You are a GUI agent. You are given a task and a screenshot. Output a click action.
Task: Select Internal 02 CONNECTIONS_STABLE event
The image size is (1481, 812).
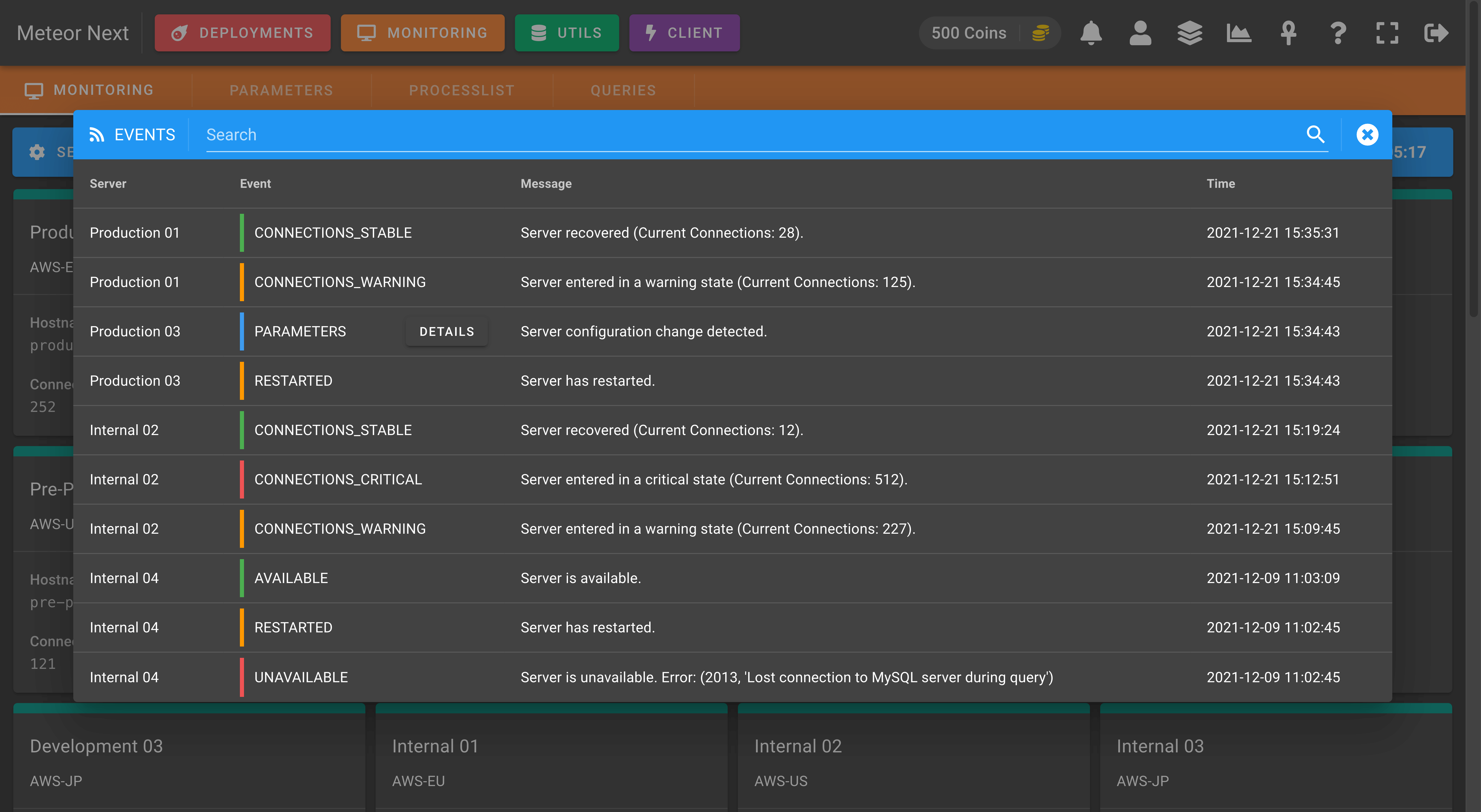click(733, 430)
